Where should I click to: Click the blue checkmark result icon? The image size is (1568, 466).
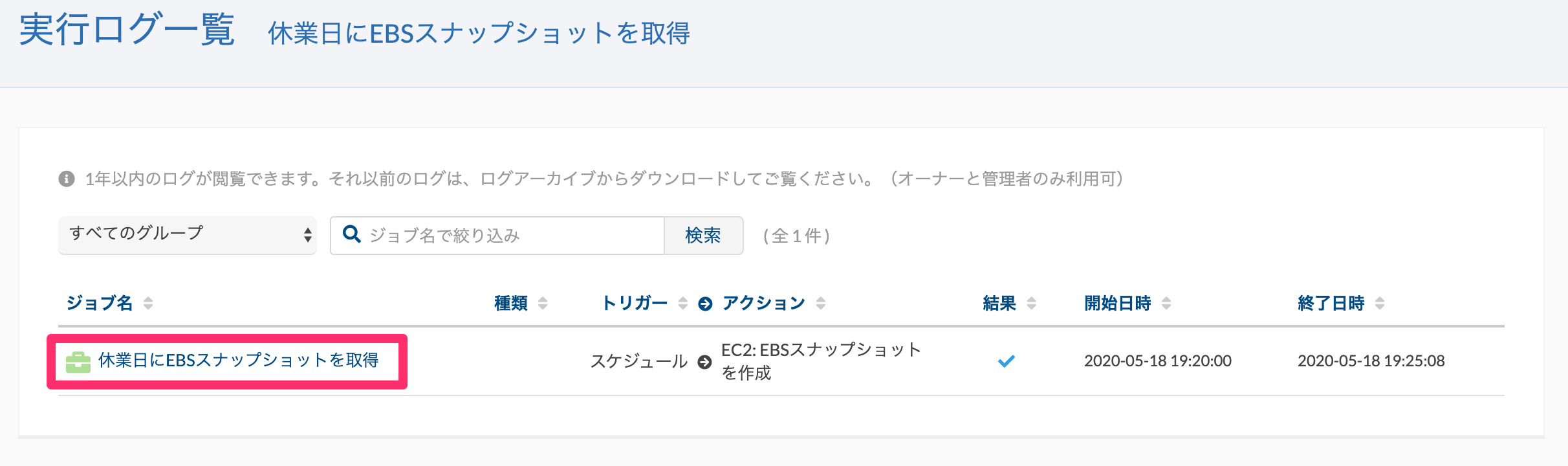(1006, 361)
